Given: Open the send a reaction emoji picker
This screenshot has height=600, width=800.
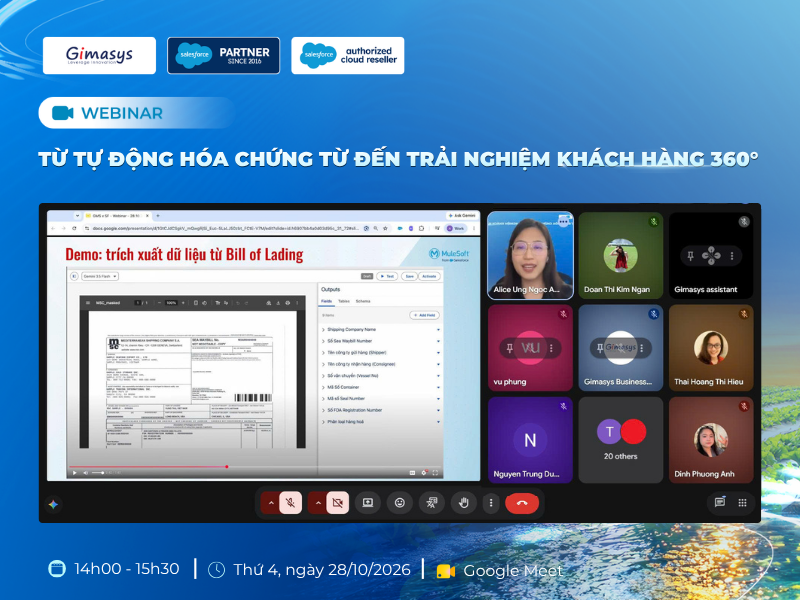Looking at the screenshot, I should [399, 503].
